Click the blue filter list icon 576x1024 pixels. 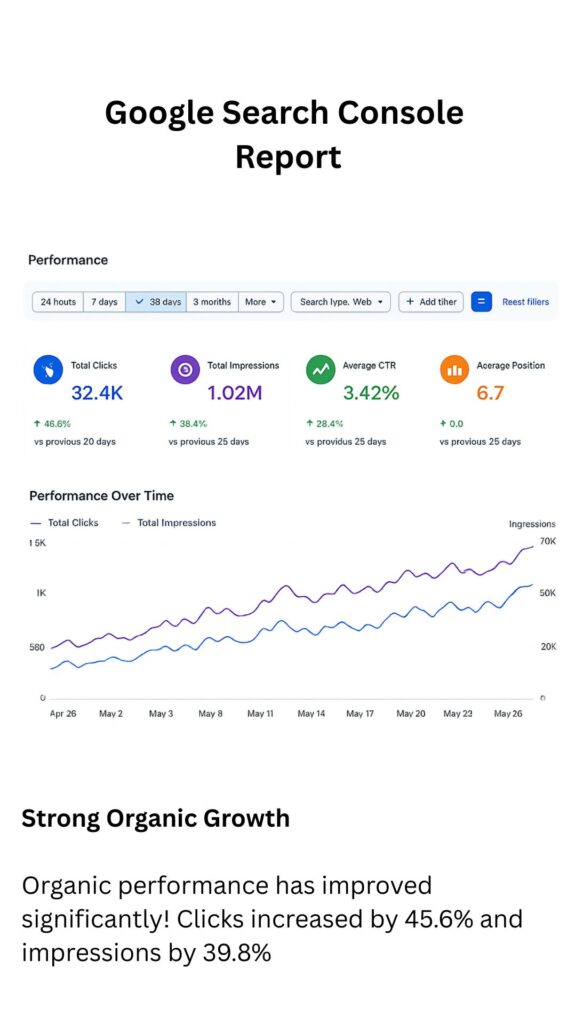[x=481, y=302]
